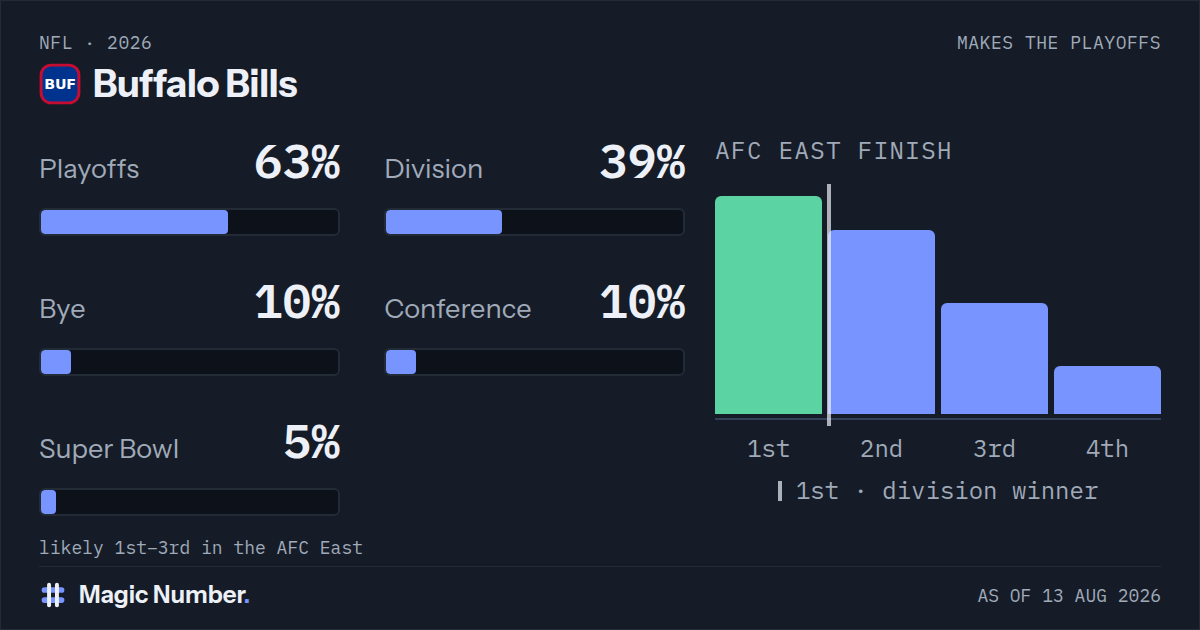Click the AS OF 13 AUG 2026 date
Screen dimensions: 1200x630
tap(1069, 596)
